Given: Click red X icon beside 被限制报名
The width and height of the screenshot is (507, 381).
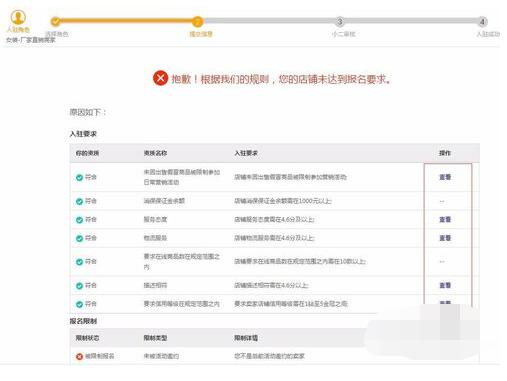Looking at the screenshot, I should click(x=79, y=356).
